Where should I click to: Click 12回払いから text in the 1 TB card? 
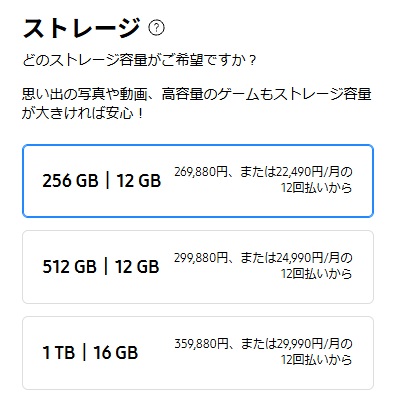316,360
